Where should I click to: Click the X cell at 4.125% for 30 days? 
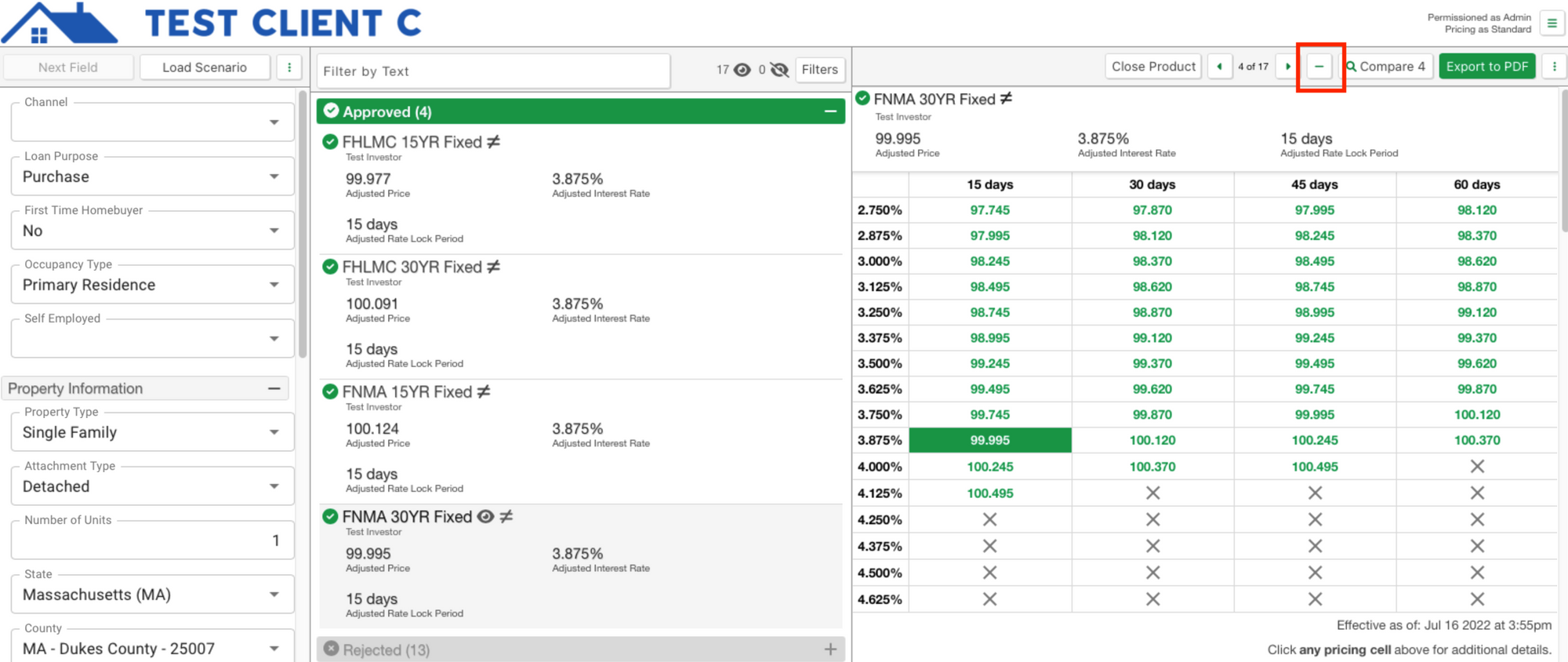click(1152, 493)
